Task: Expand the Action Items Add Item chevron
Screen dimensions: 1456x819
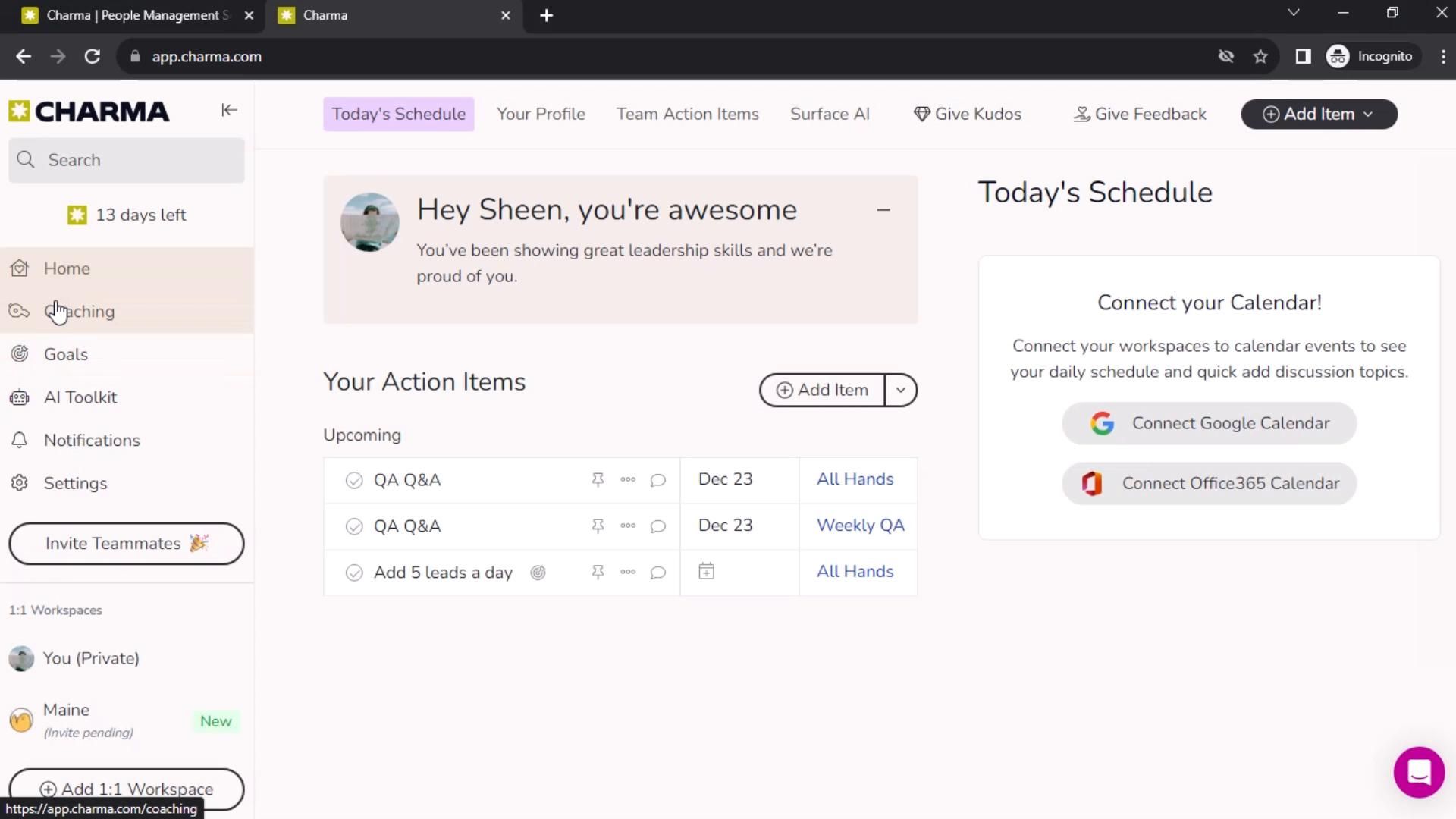Action: coord(901,391)
